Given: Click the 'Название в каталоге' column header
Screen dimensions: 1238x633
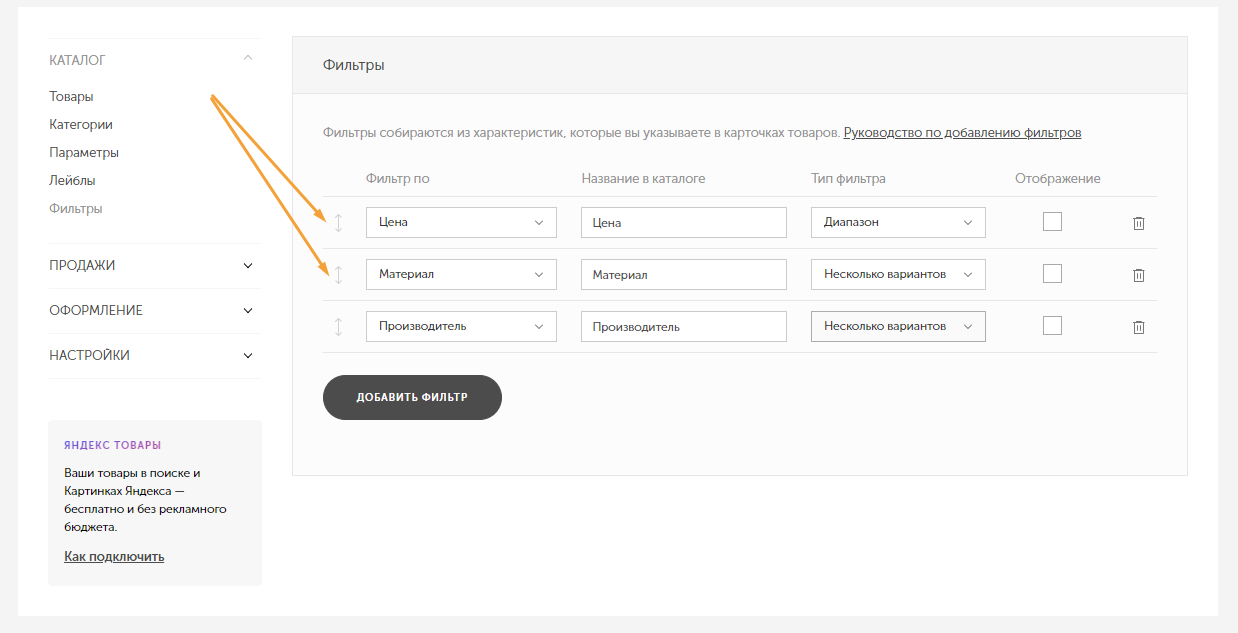Looking at the screenshot, I should (643, 179).
